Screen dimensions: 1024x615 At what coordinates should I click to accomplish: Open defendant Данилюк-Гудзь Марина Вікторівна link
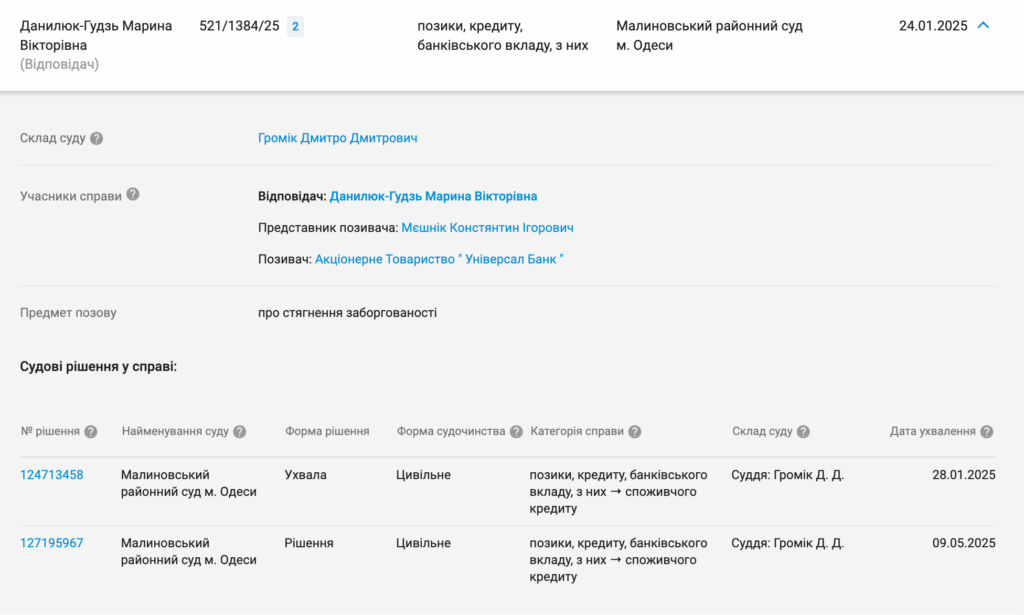tap(433, 196)
